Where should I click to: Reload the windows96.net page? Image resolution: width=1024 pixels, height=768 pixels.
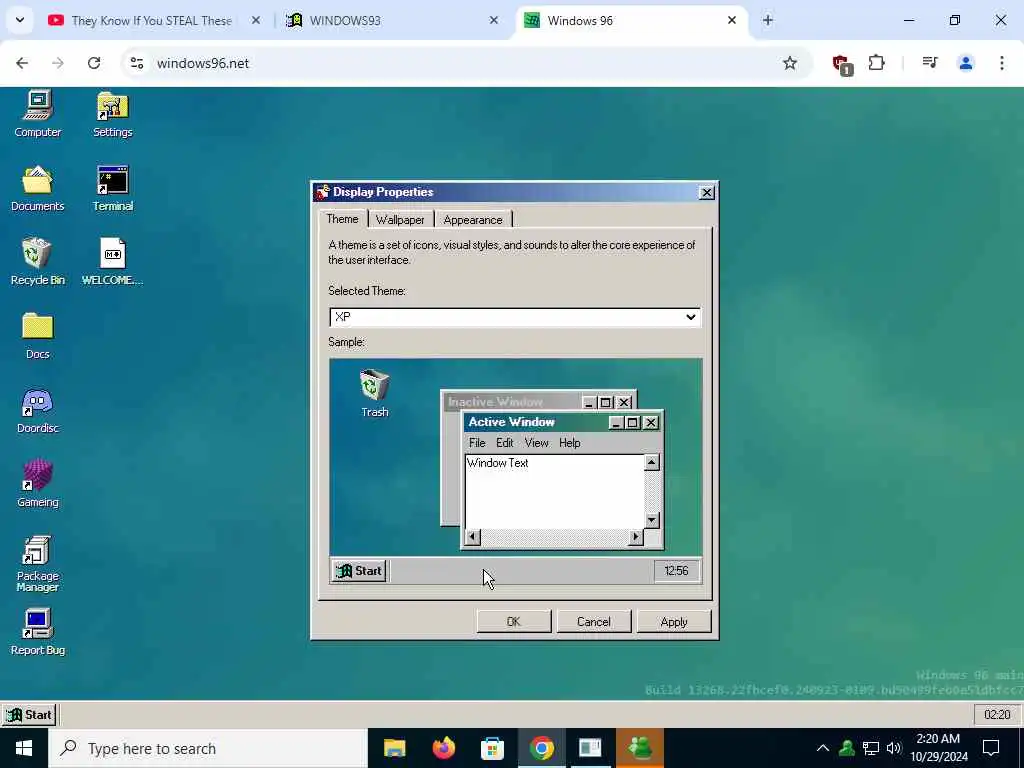point(94,63)
